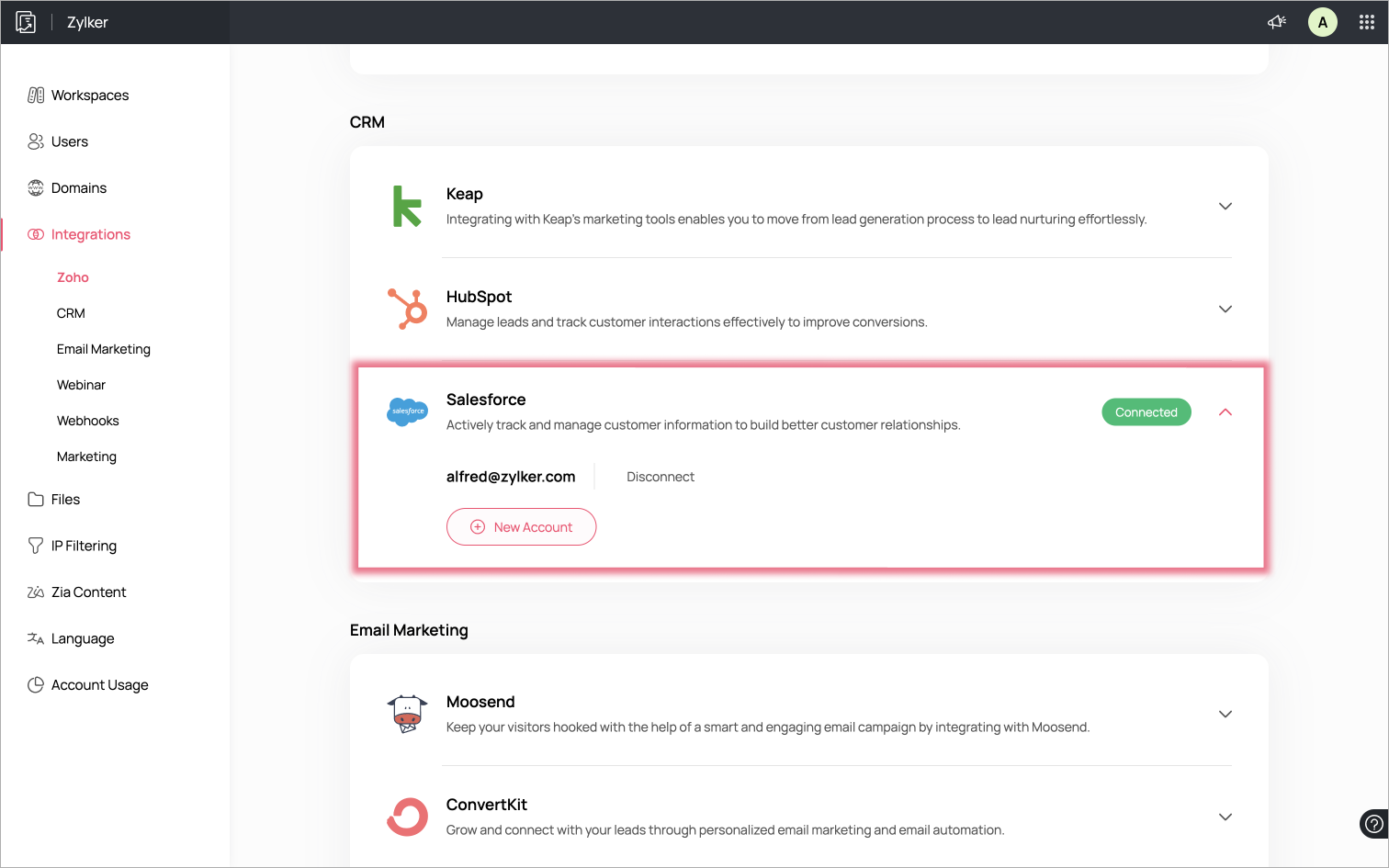Screen dimensions: 1389x868
Task: Click the Users sidebar icon
Action: tap(36, 141)
